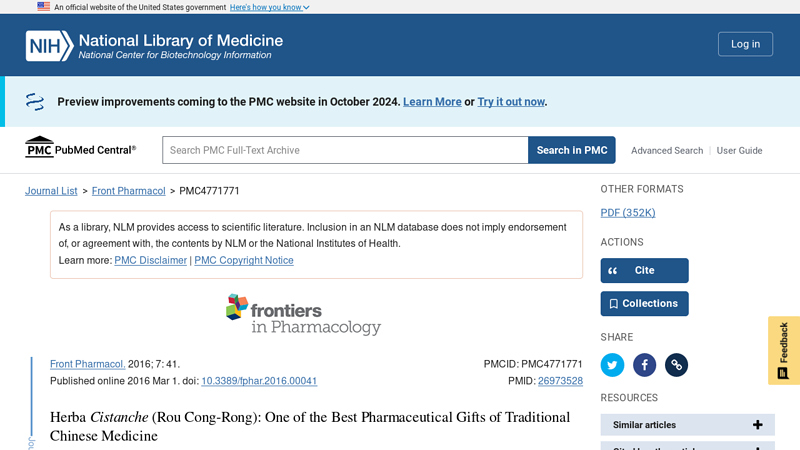Click the PMC preview banner icon

pos(35,102)
